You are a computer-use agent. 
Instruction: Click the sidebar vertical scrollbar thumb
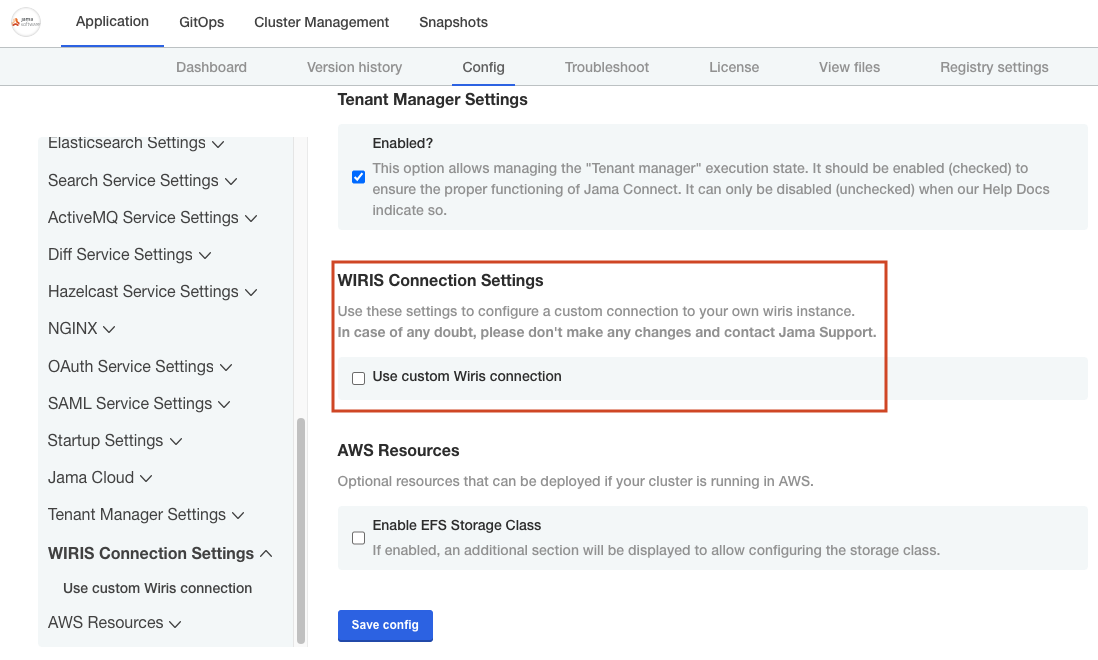[301, 531]
